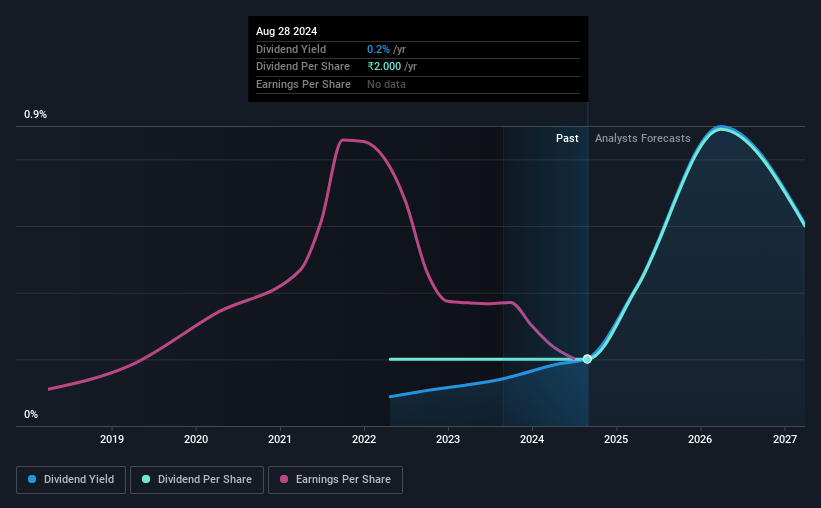Click the teal Dividend Per Share legend dot
The height and width of the screenshot is (508, 821).
coord(146,479)
